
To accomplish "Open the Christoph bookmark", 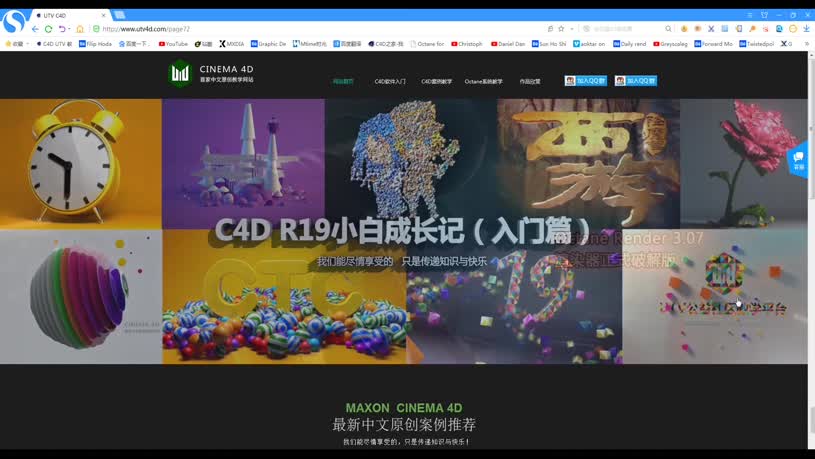I will click(467, 44).
